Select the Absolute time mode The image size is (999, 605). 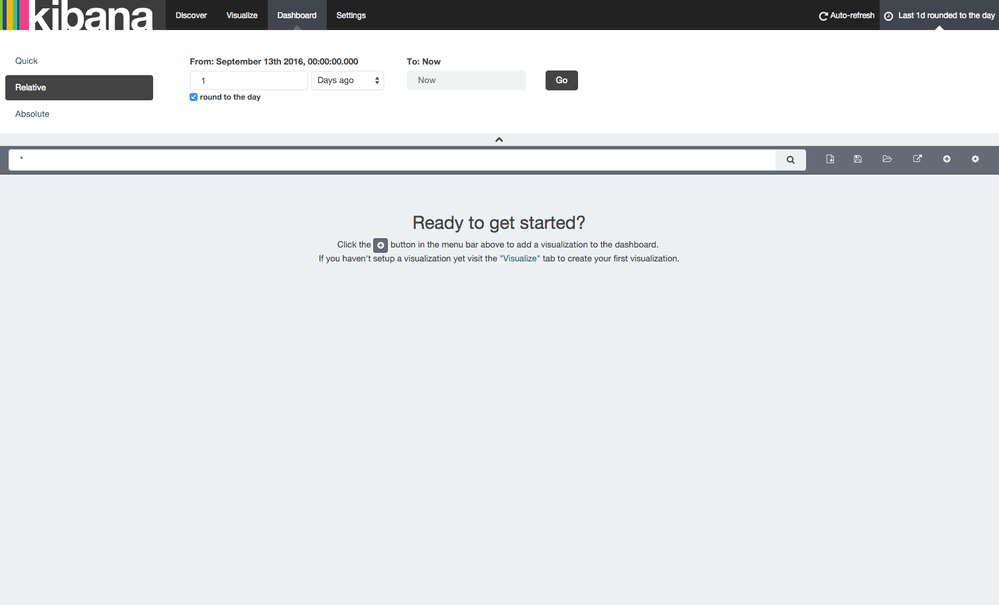[31, 113]
